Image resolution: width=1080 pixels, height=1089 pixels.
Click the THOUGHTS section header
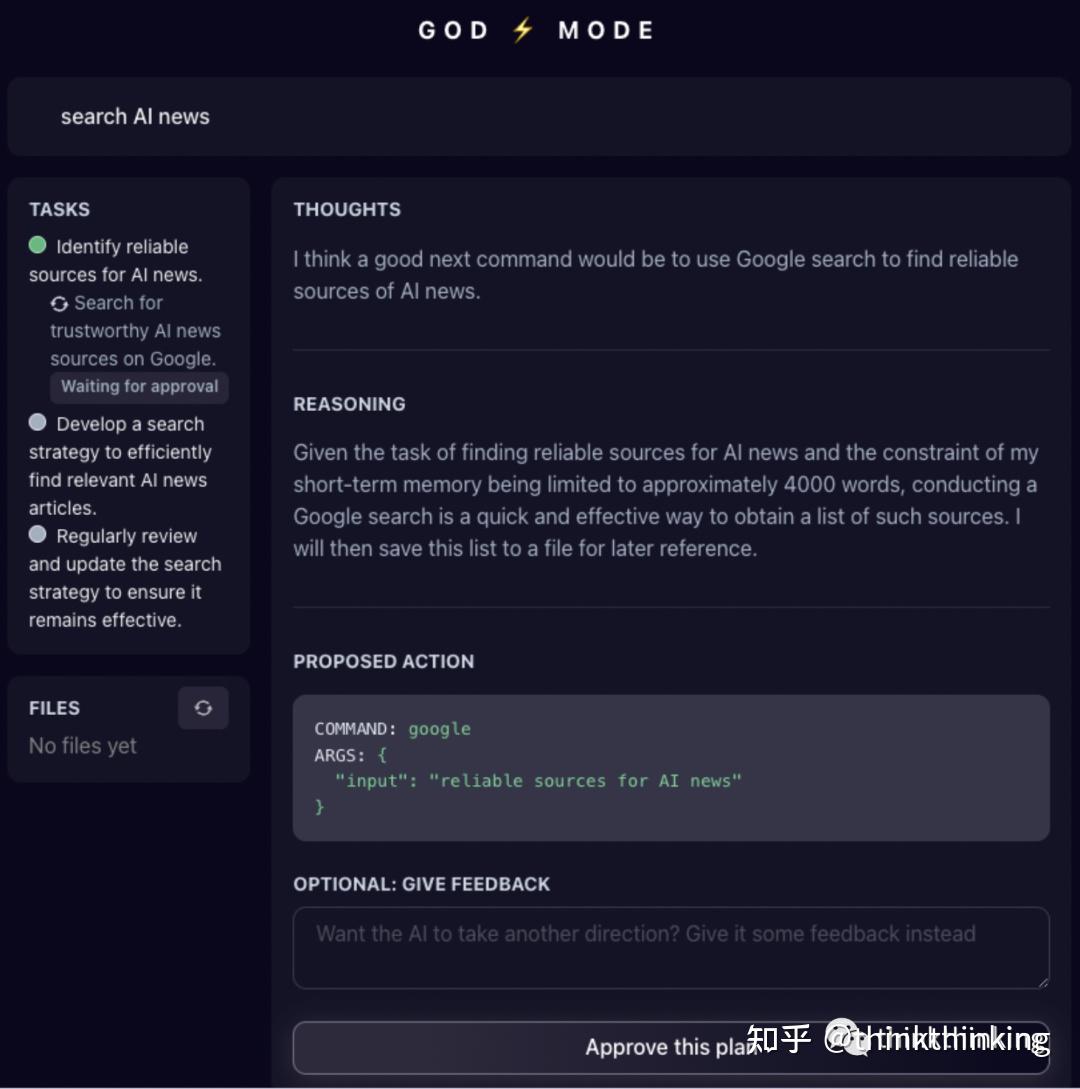[x=347, y=209]
